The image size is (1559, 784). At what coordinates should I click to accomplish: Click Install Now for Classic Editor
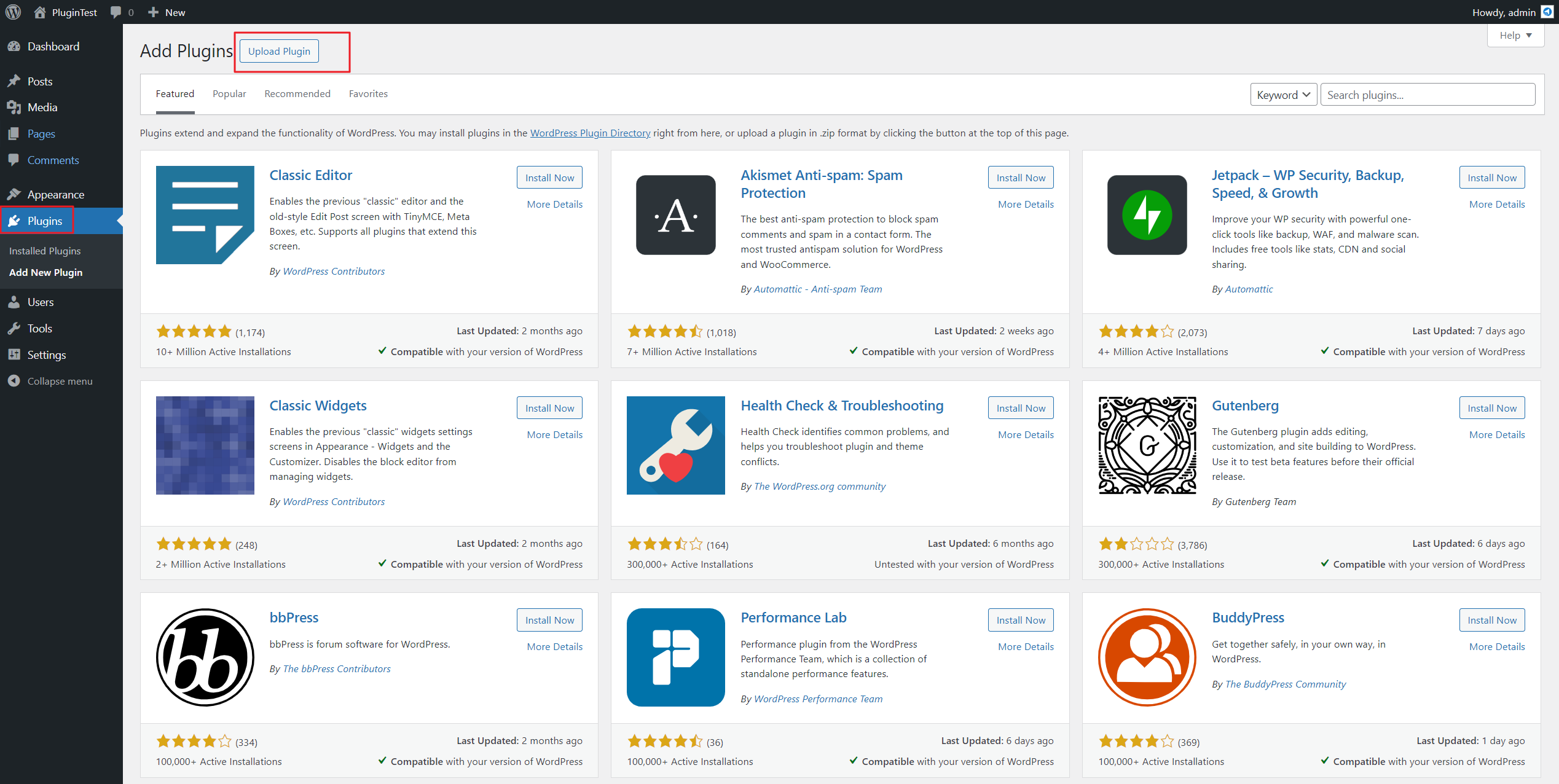pyautogui.click(x=550, y=178)
